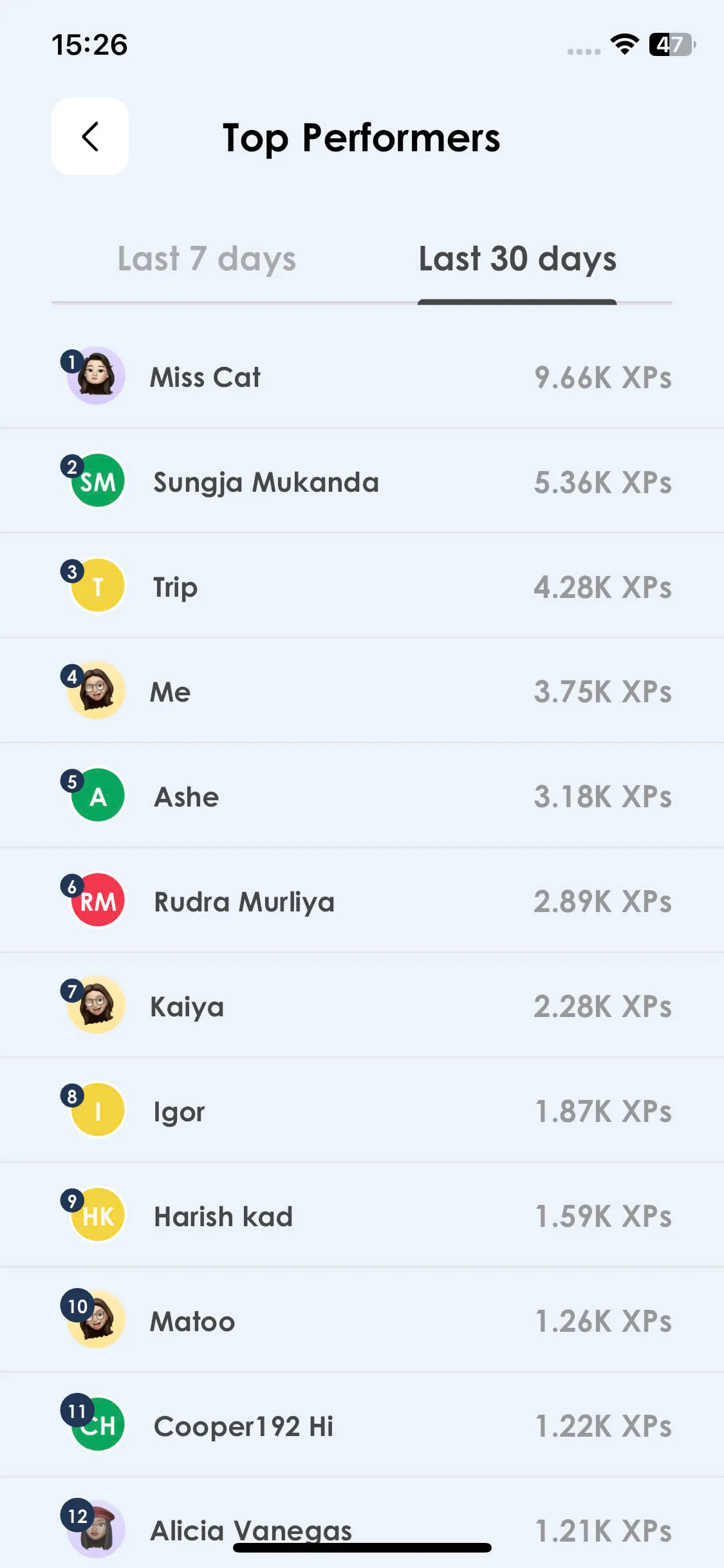This screenshot has height=1568, width=724.
Task: Open Miss Cat's avatar picture
Action: (x=97, y=376)
